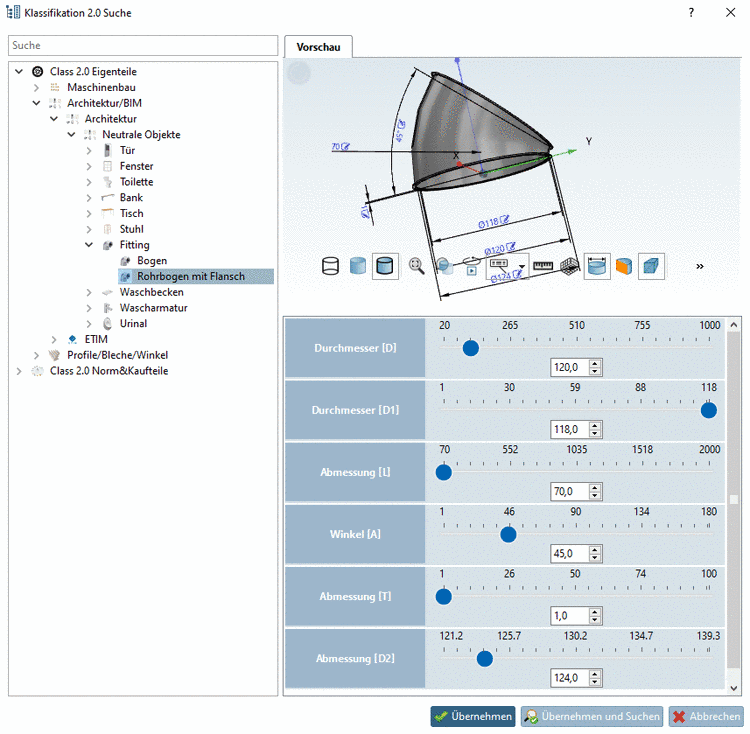
Task: Switch to Vorschau tab
Action: [x=319, y=47]
